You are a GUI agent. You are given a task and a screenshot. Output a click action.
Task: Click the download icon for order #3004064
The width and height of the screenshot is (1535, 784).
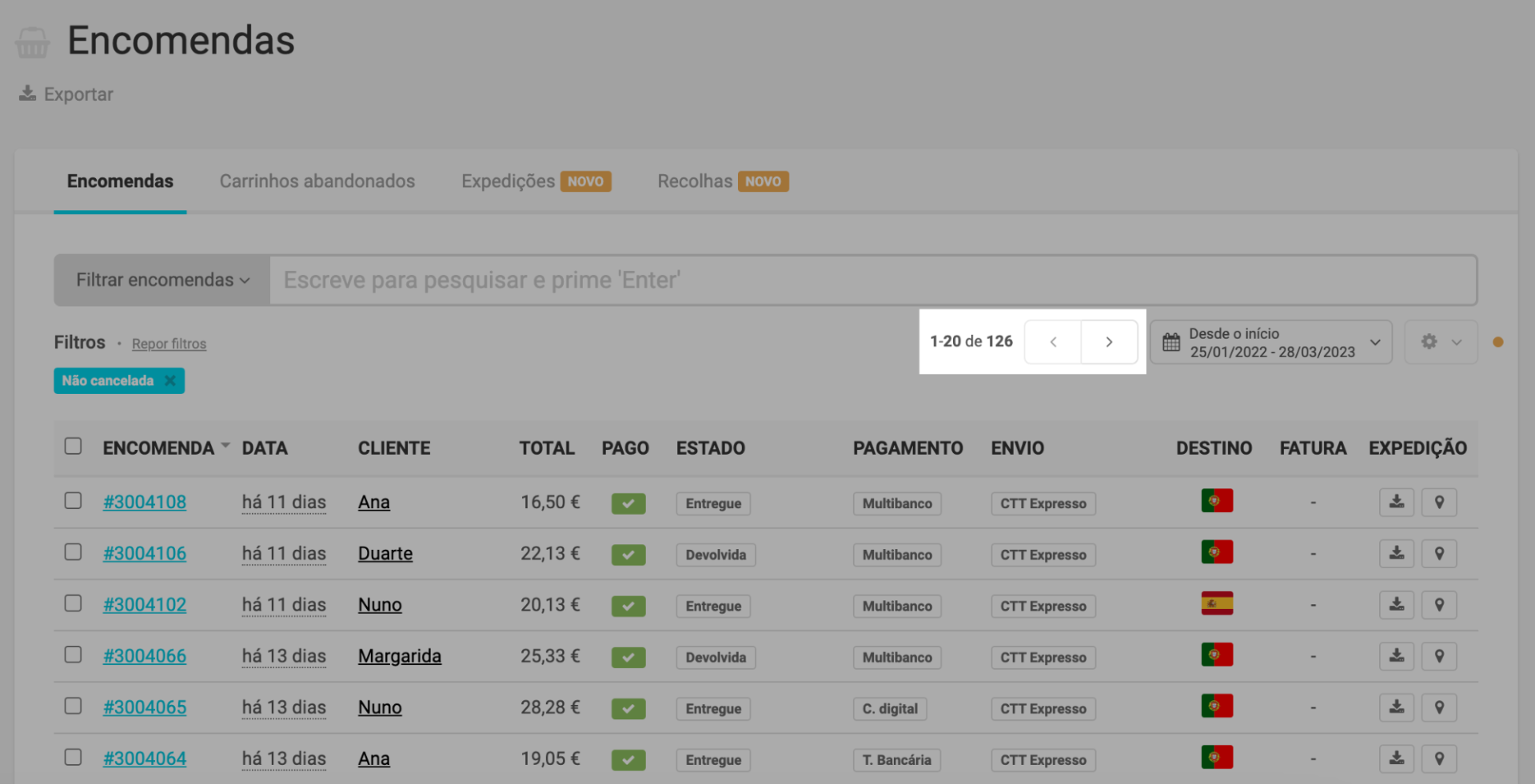point(1396,758)
